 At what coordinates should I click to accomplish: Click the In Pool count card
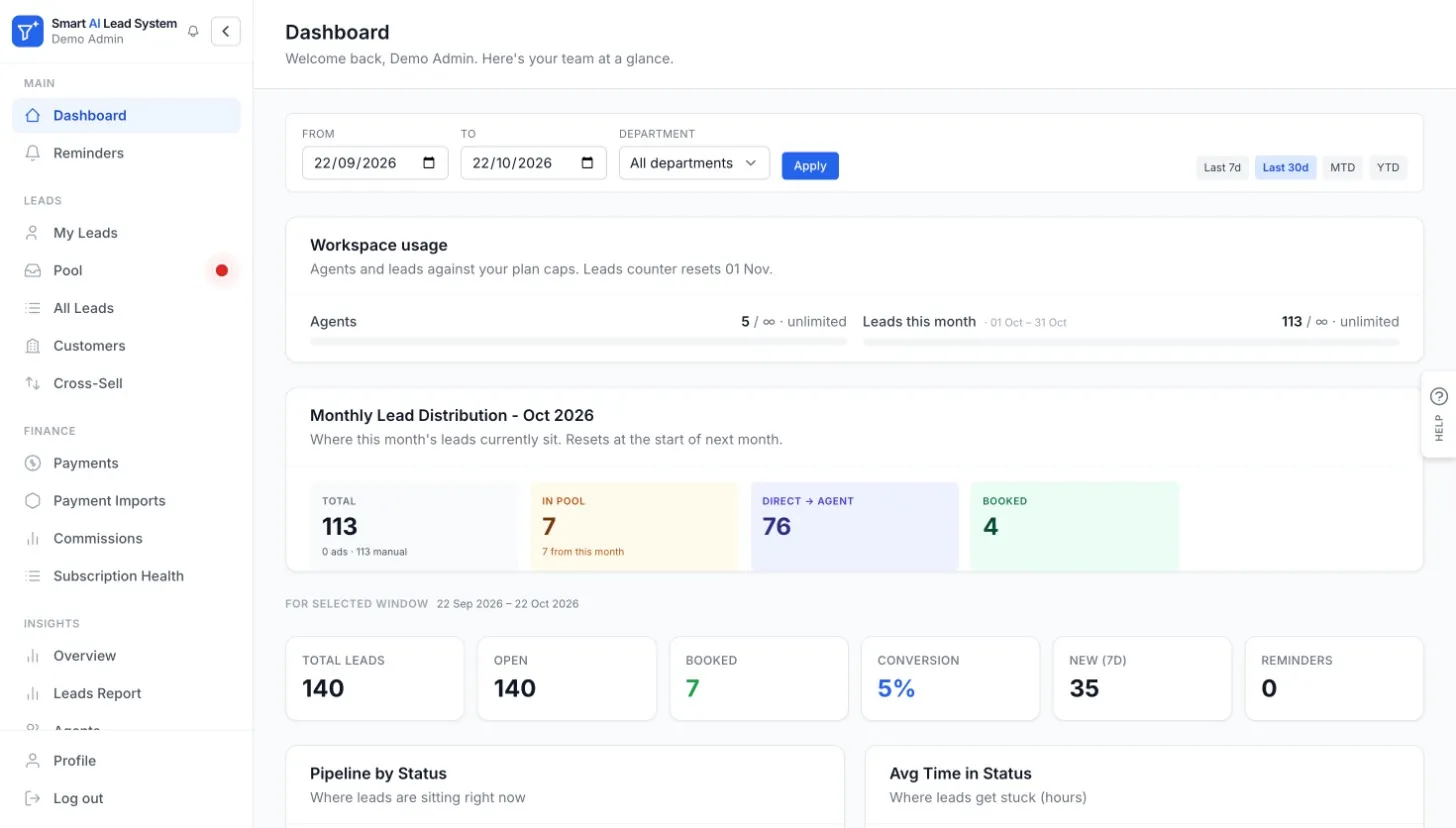(634, 526)
